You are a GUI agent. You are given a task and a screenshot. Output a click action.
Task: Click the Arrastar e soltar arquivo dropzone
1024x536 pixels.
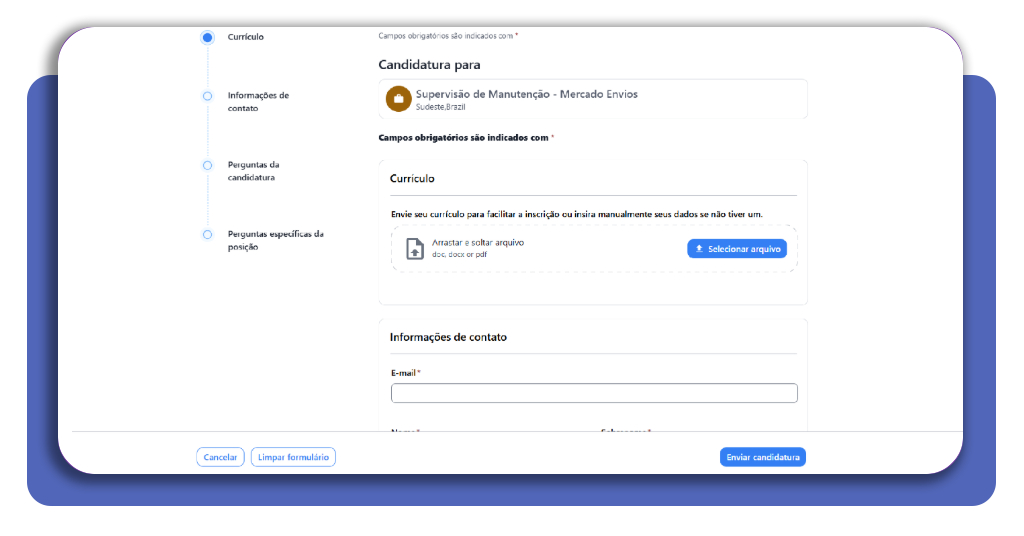[594, 249]
